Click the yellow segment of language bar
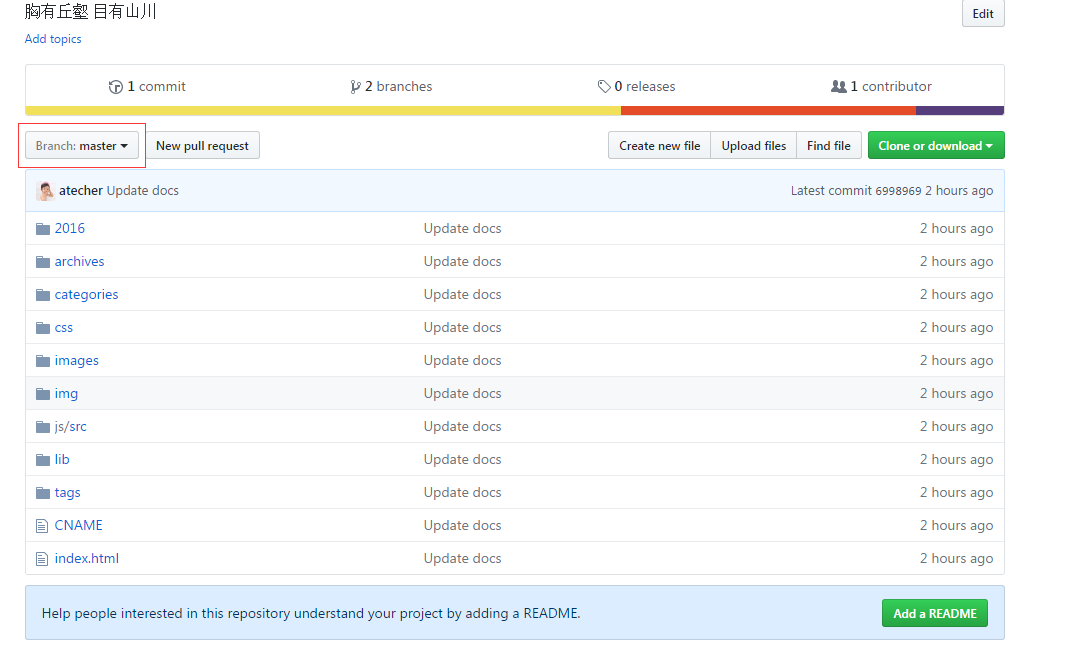Screen dimensions: 1092x657 pos(322,111)
